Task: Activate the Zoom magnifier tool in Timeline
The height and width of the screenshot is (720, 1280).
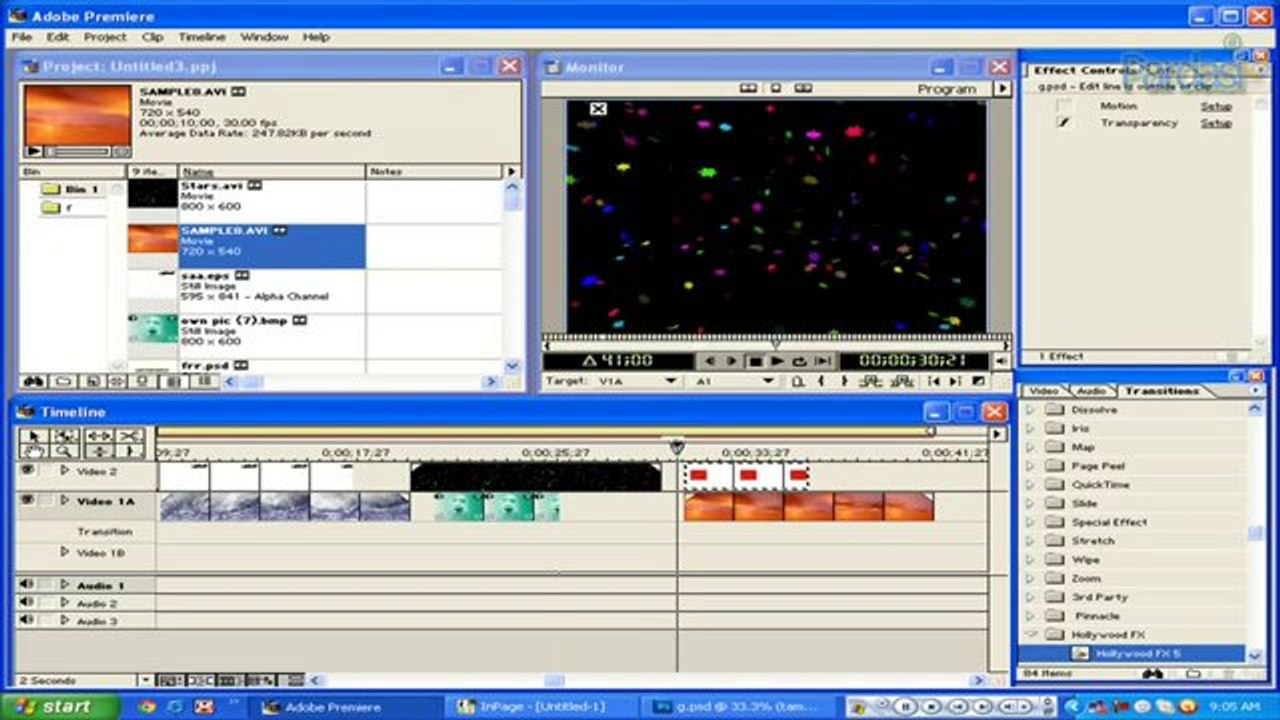Action: tap(65, 451)
